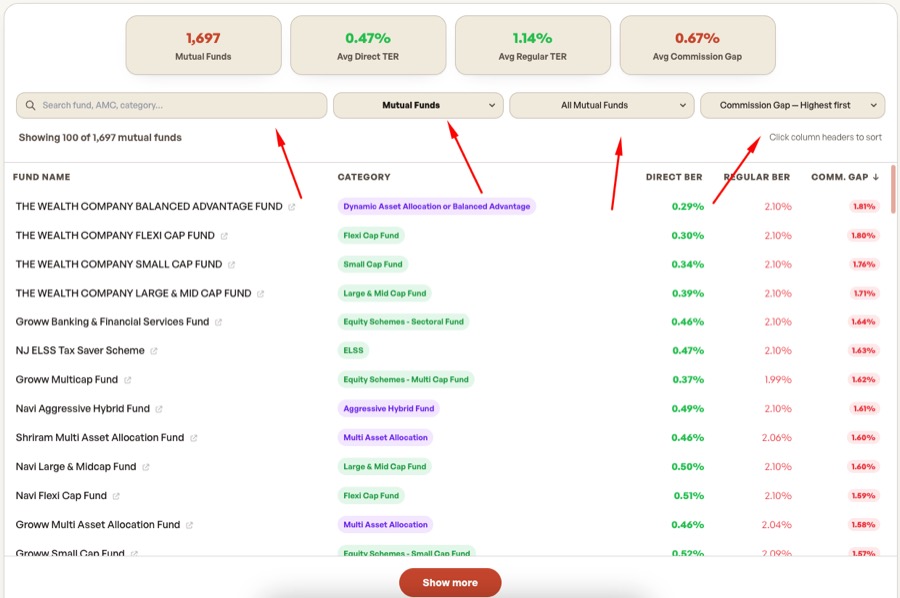
Task: Open THE WEALTH COMPANY BALANCED ADVANTAGE FUND
Action: pos(149,207)
